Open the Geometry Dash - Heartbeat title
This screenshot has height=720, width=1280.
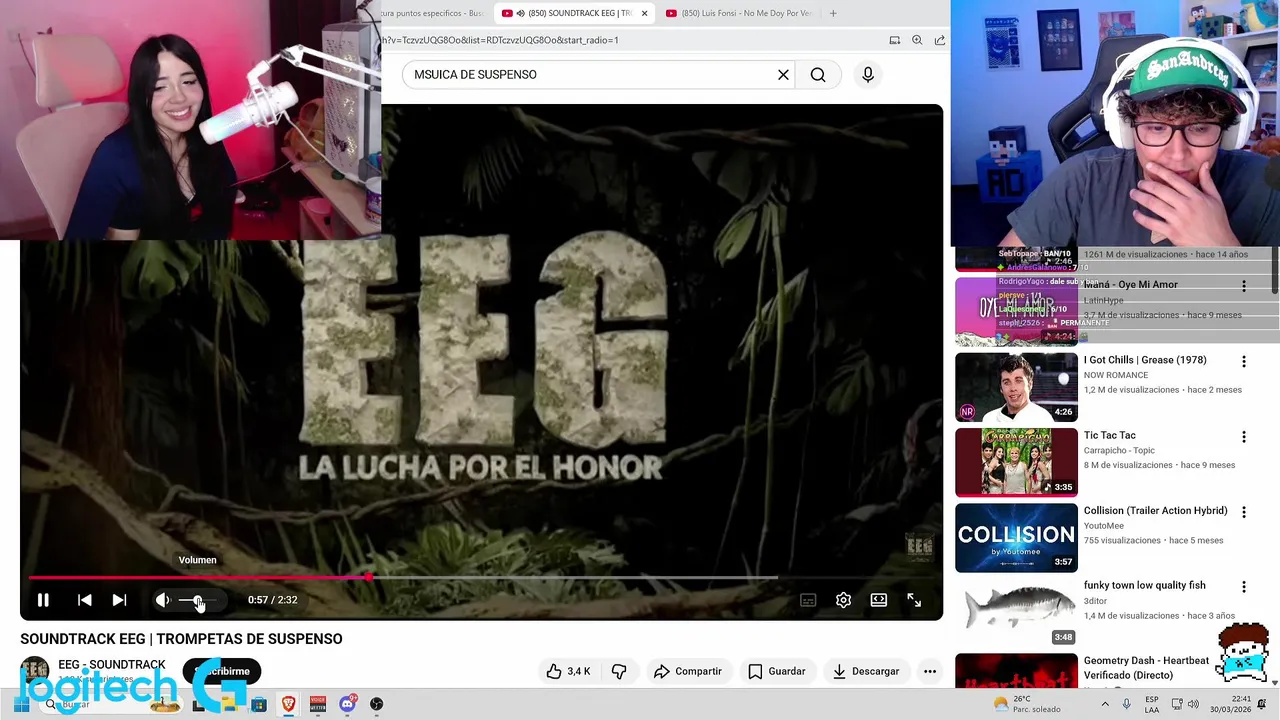[x=1146, y=668]
